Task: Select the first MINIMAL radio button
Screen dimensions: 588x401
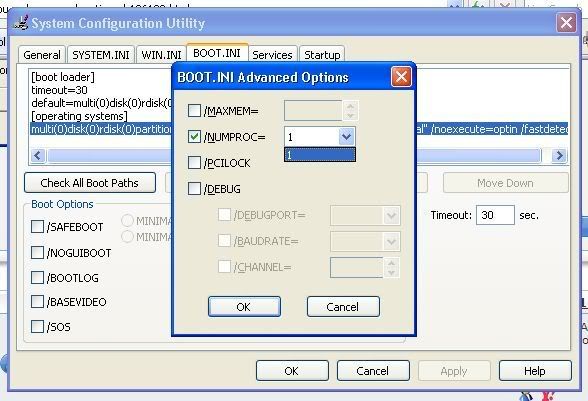Action: [128, 221]
